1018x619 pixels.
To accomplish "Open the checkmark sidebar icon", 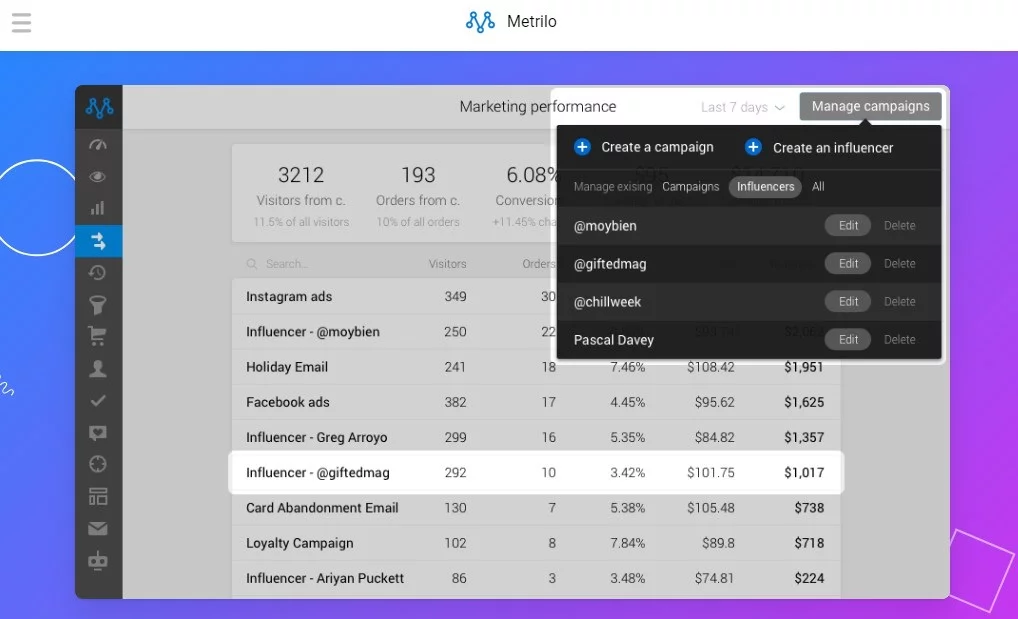I will coord(98,401).
